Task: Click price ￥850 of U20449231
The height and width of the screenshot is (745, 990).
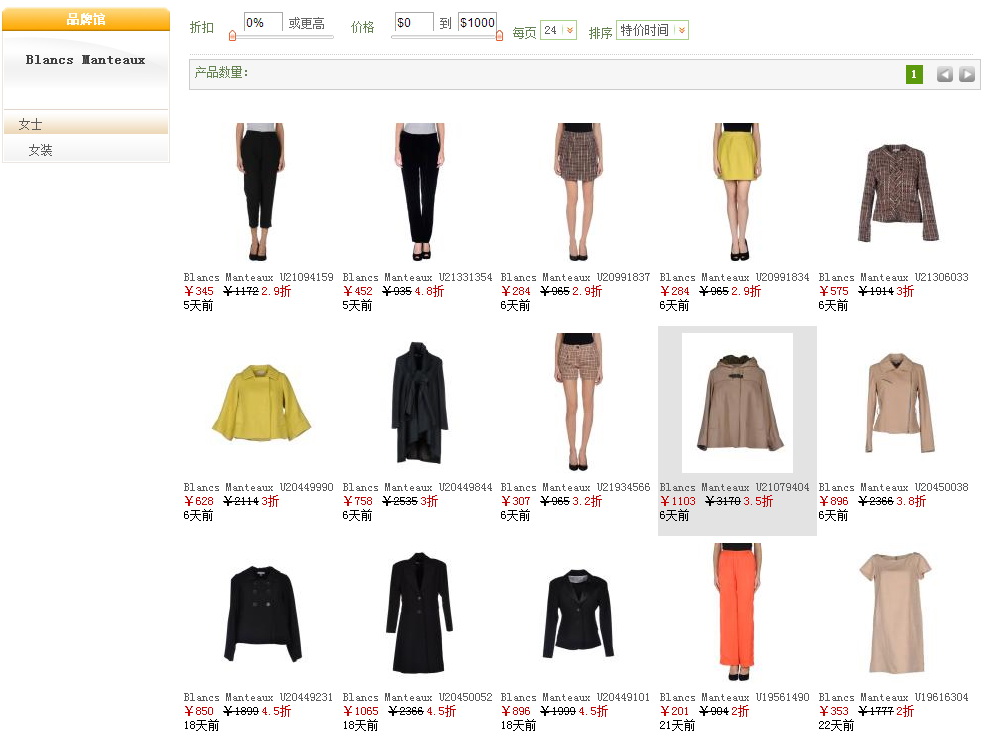Action: 199,712
